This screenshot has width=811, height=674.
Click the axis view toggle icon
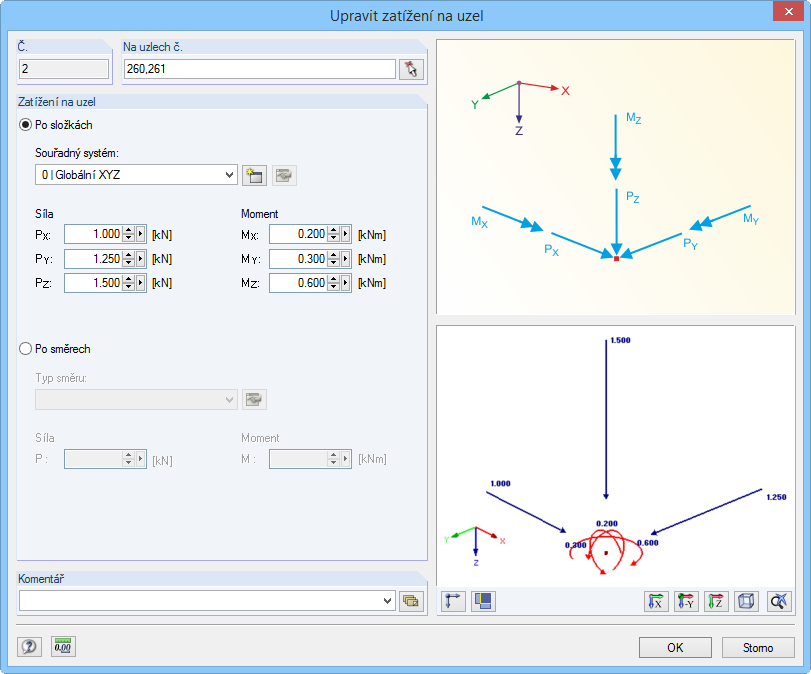click(x=454, y=602)
